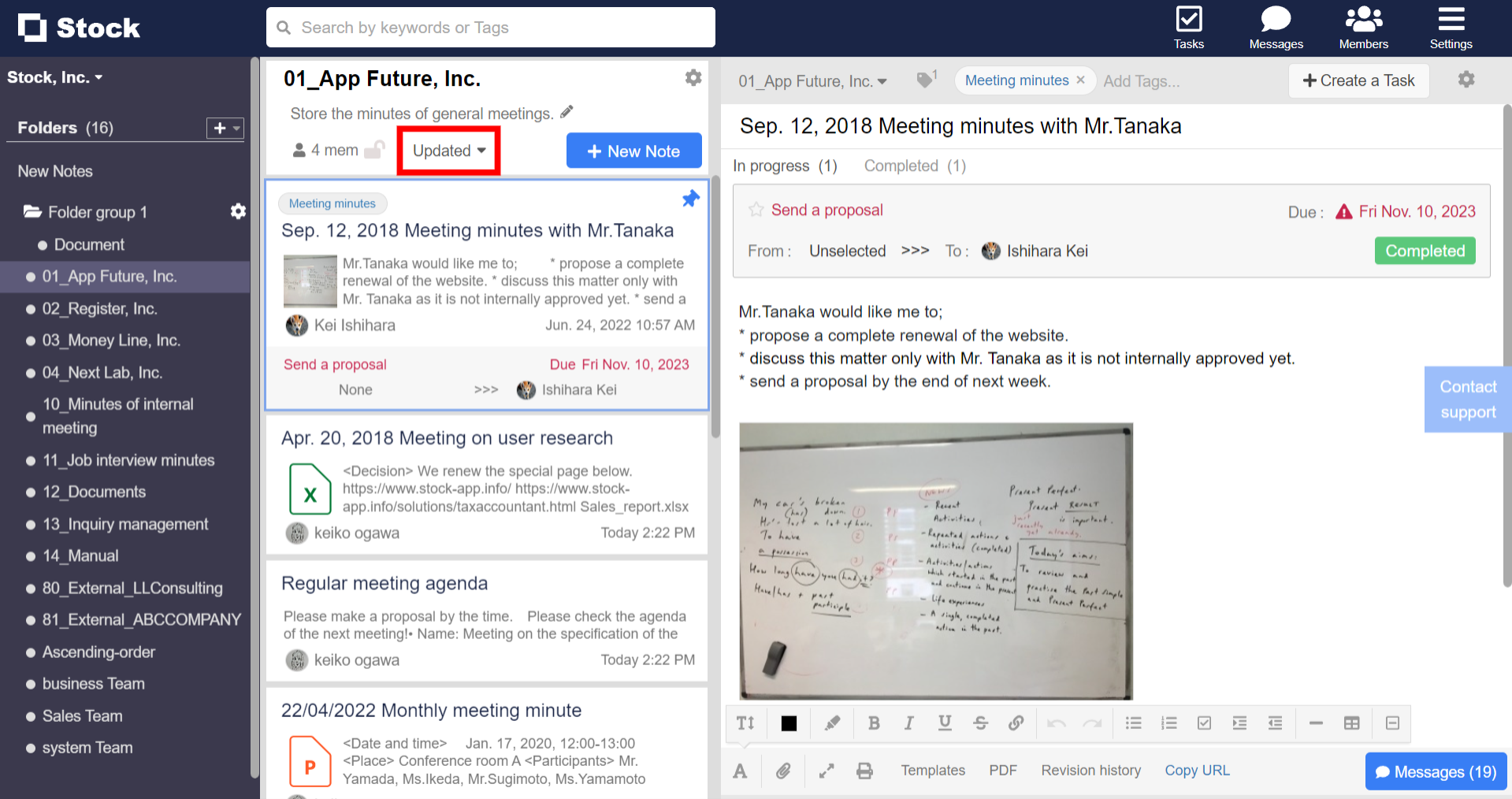
Task: Open the Updated sort dropdown
Action: coord(448,151)
